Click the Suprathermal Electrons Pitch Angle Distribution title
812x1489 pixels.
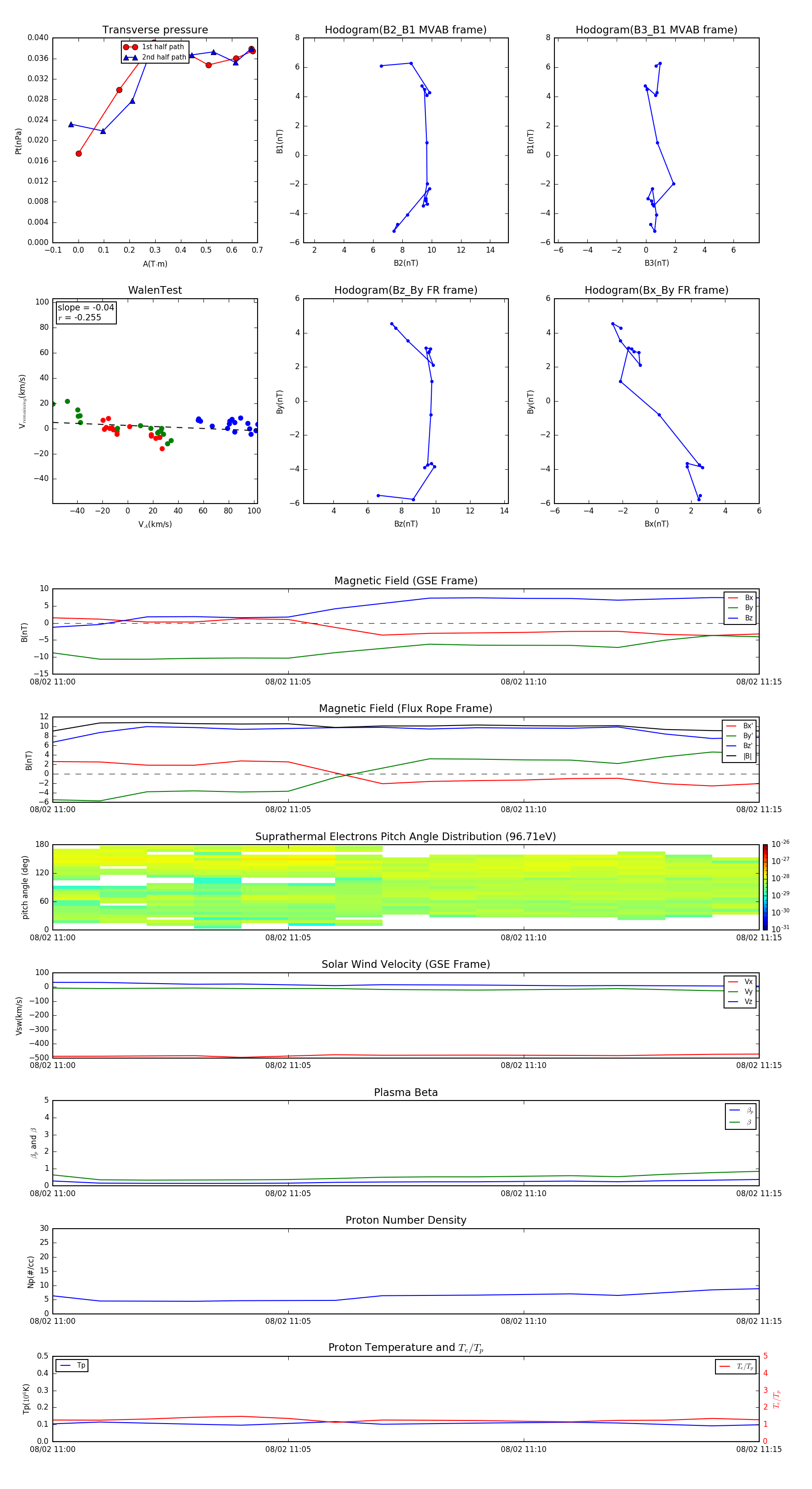pos(406,837)
